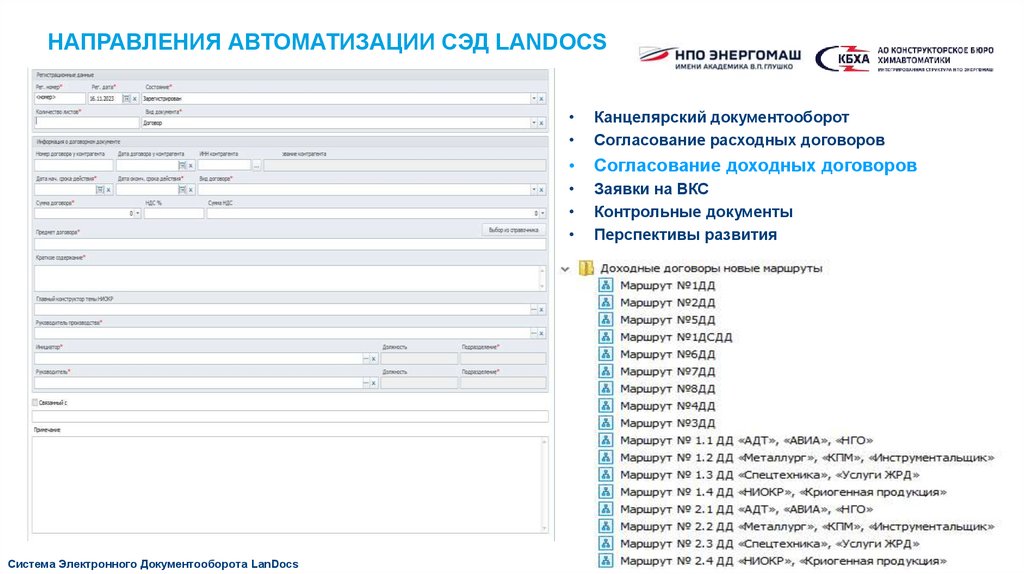The height and width of the screenshot is (574, 1024).
Task: Open the Вид договора dropdown
Action: point(533,189)
